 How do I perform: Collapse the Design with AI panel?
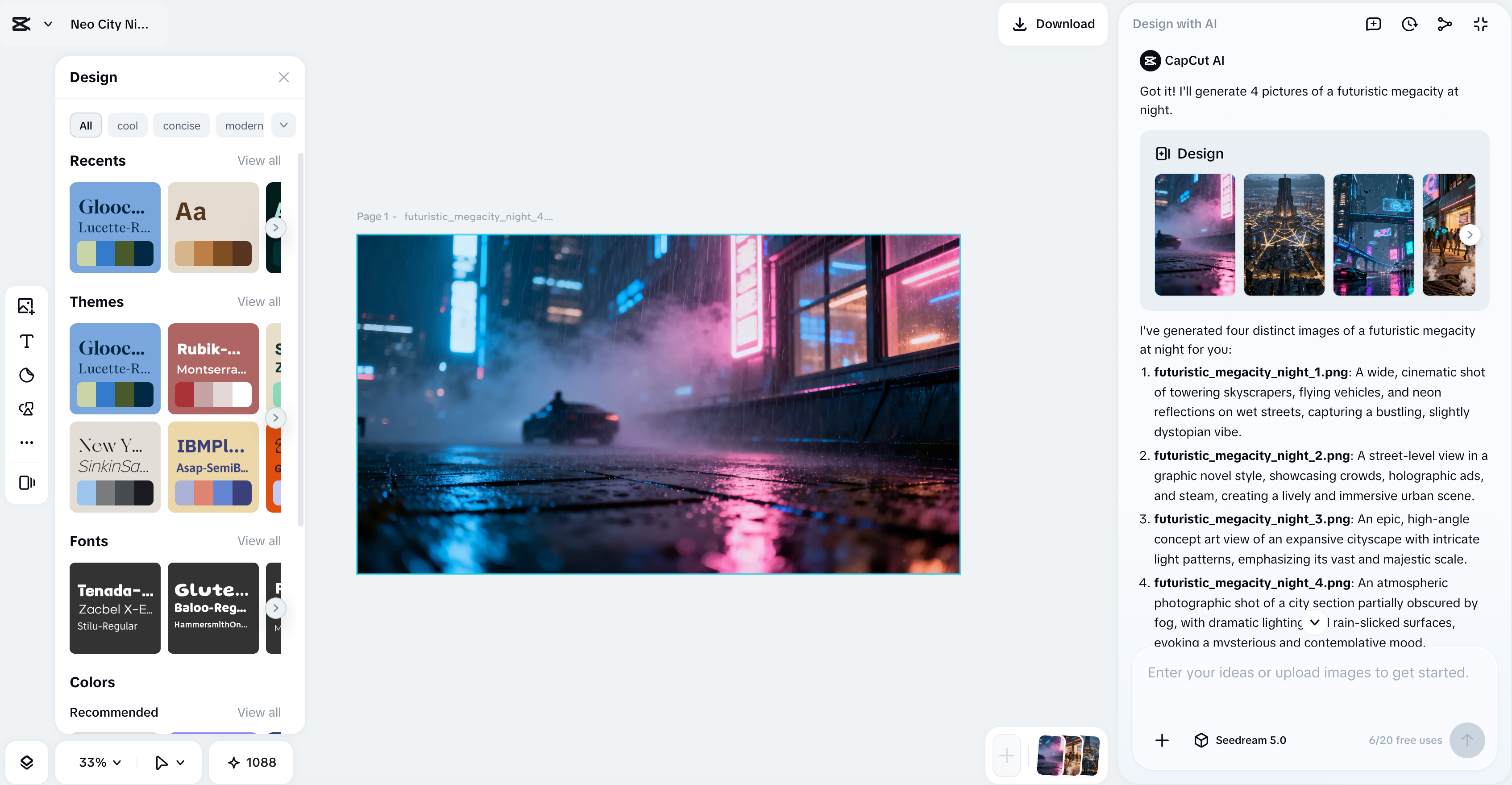tap(1480, 24)
